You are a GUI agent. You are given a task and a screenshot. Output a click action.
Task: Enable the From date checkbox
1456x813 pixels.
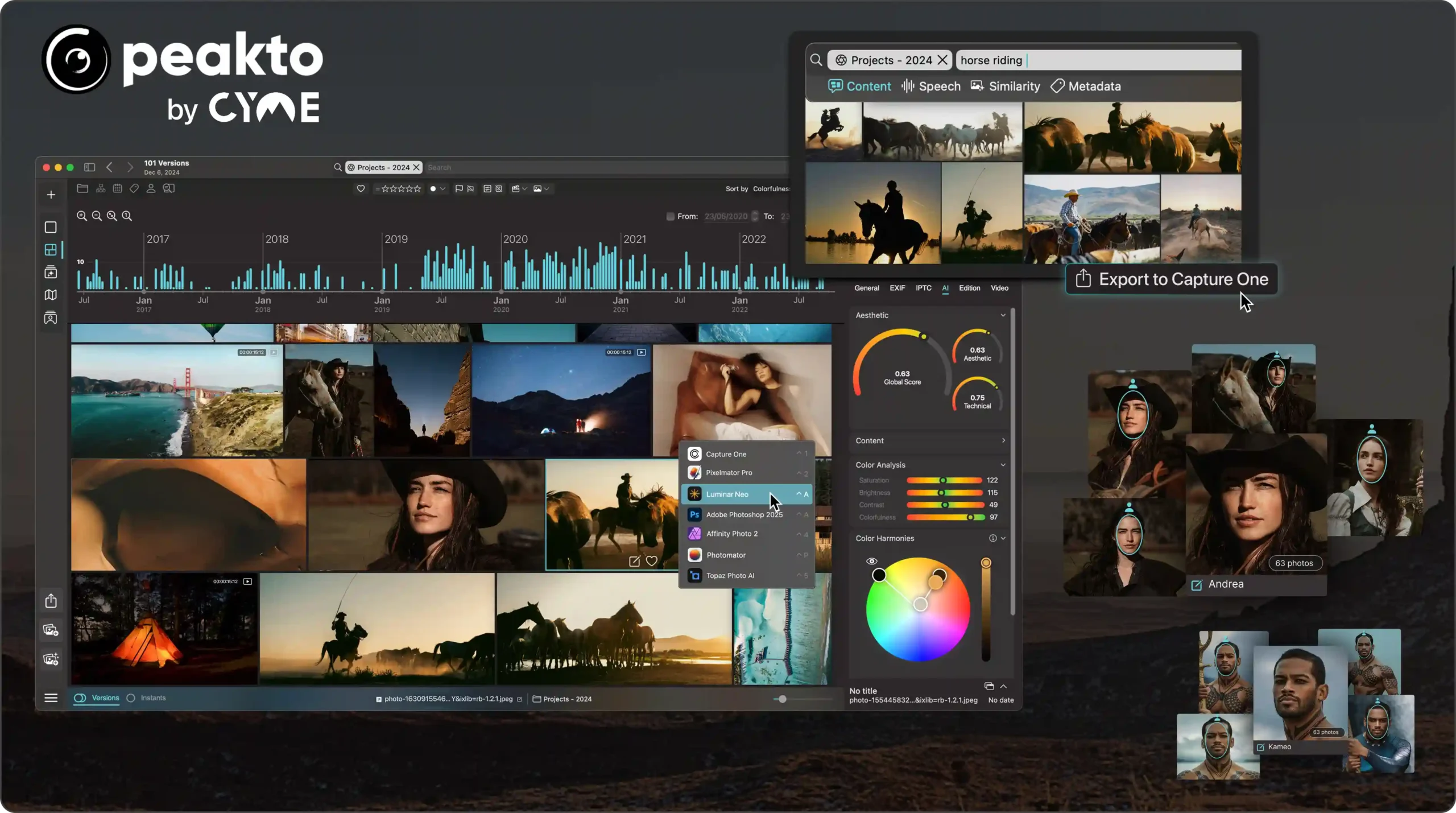[671, 216]
